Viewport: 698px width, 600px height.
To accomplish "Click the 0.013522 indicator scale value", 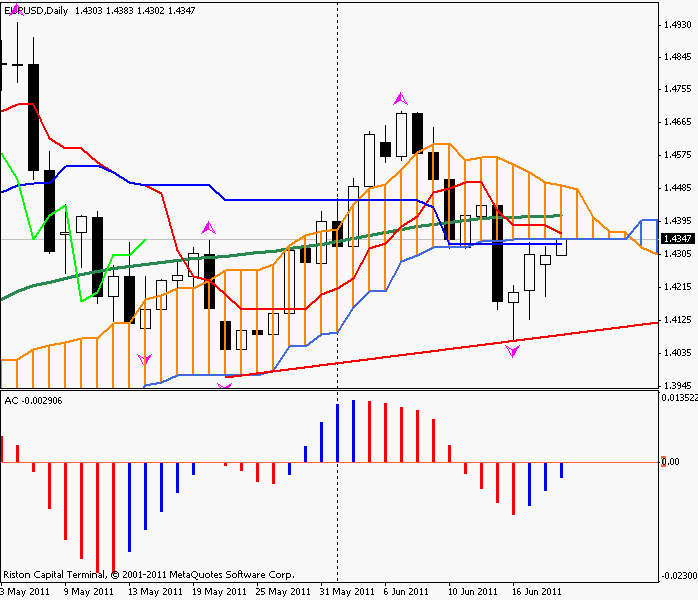I will pyautogui.click(x=679, y=398).
